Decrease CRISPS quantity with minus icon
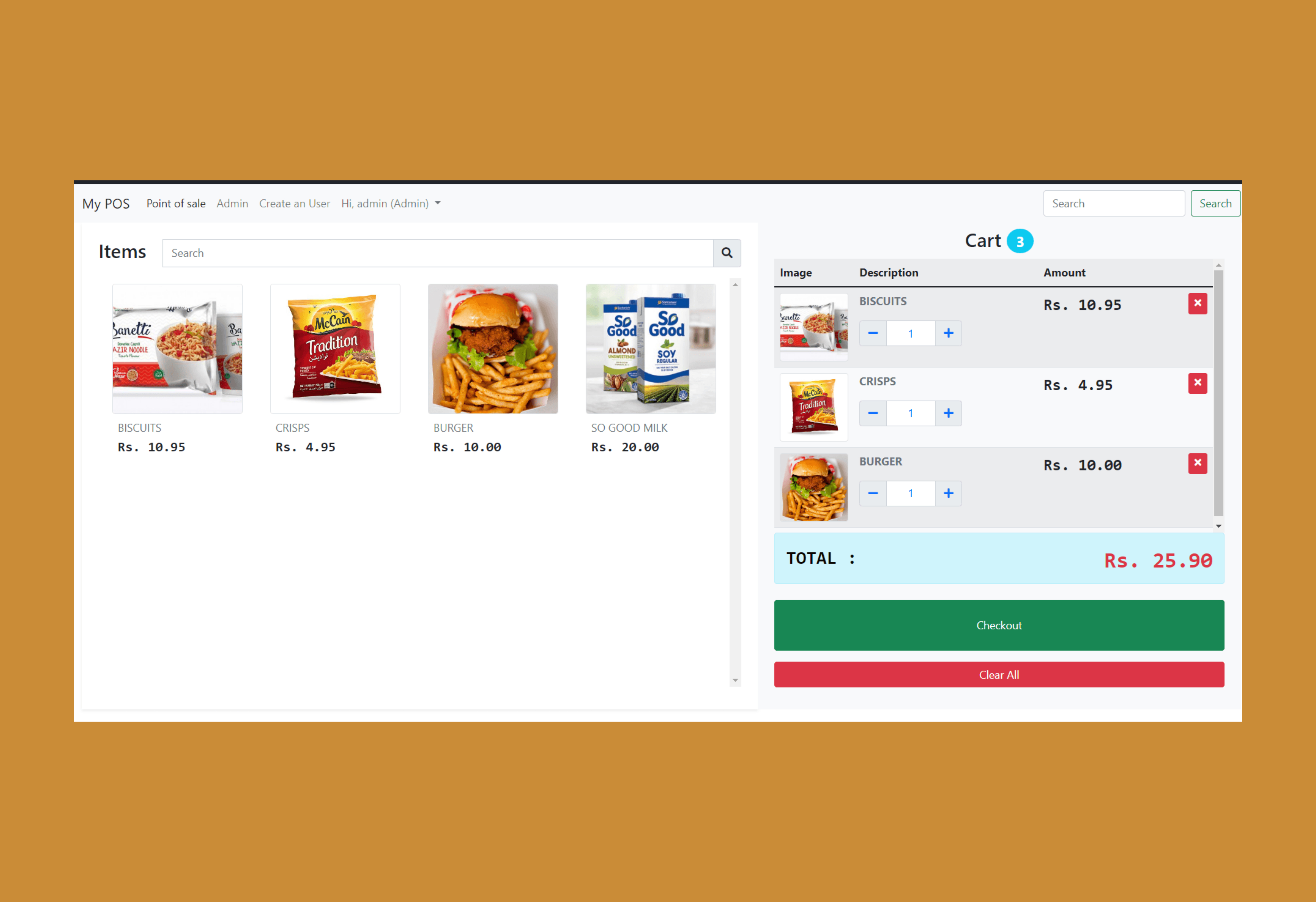The width and height of the screenshot is (1316, 902). coord(873,413)
